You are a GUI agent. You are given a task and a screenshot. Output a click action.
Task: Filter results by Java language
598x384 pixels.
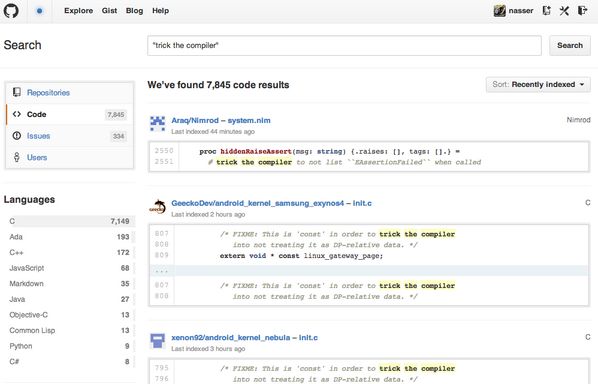[69, 299]
